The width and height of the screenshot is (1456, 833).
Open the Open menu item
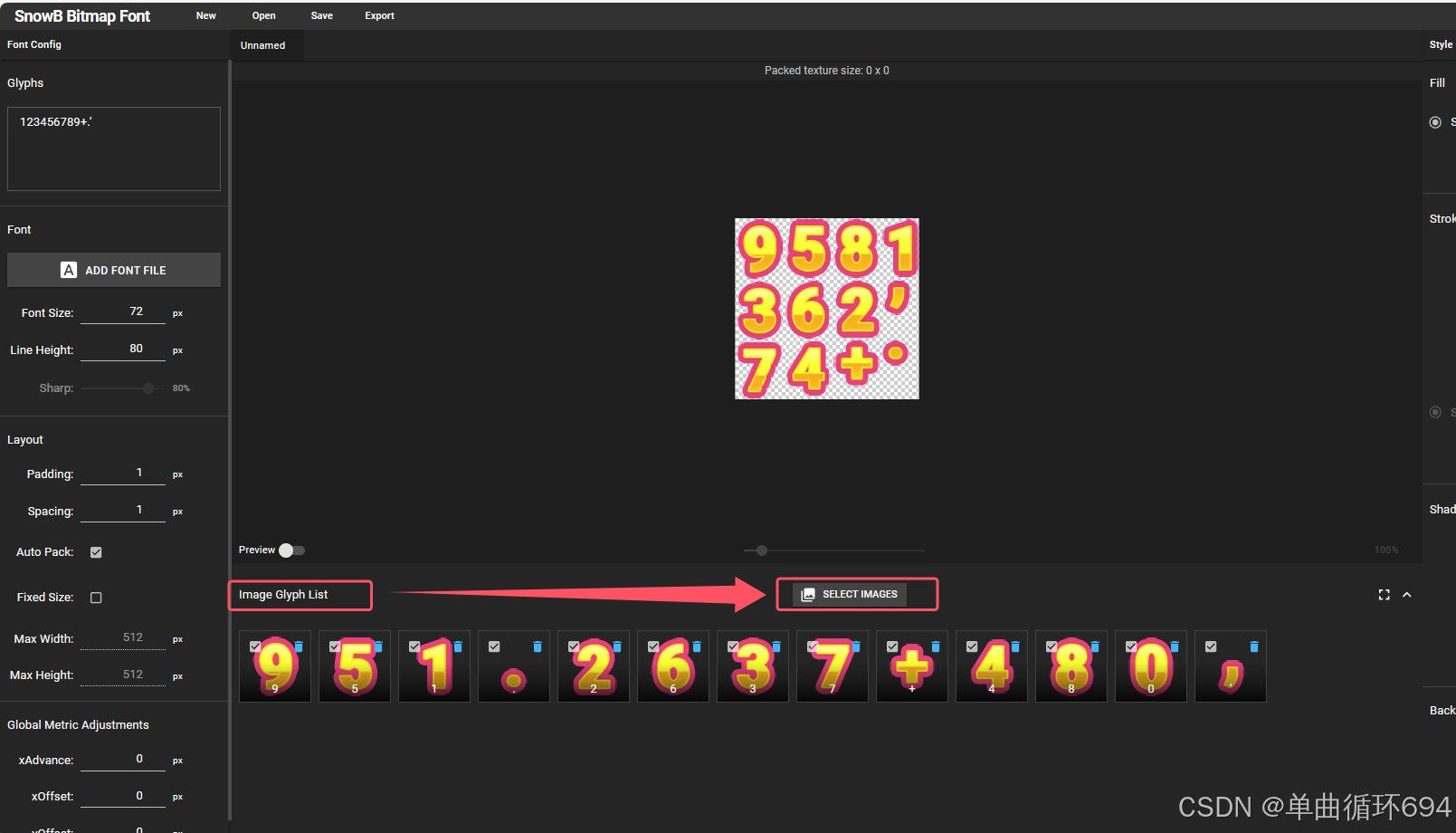coord(264,15)
